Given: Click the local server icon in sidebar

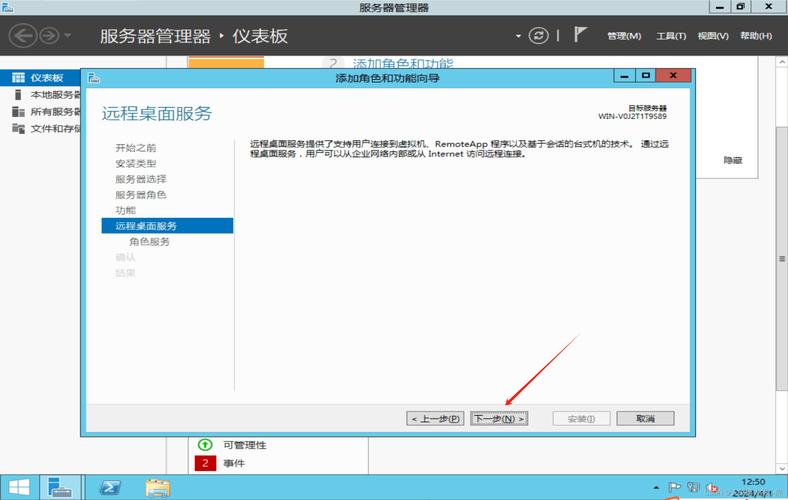Looking at the screenshot, I should tap(18, 95).
